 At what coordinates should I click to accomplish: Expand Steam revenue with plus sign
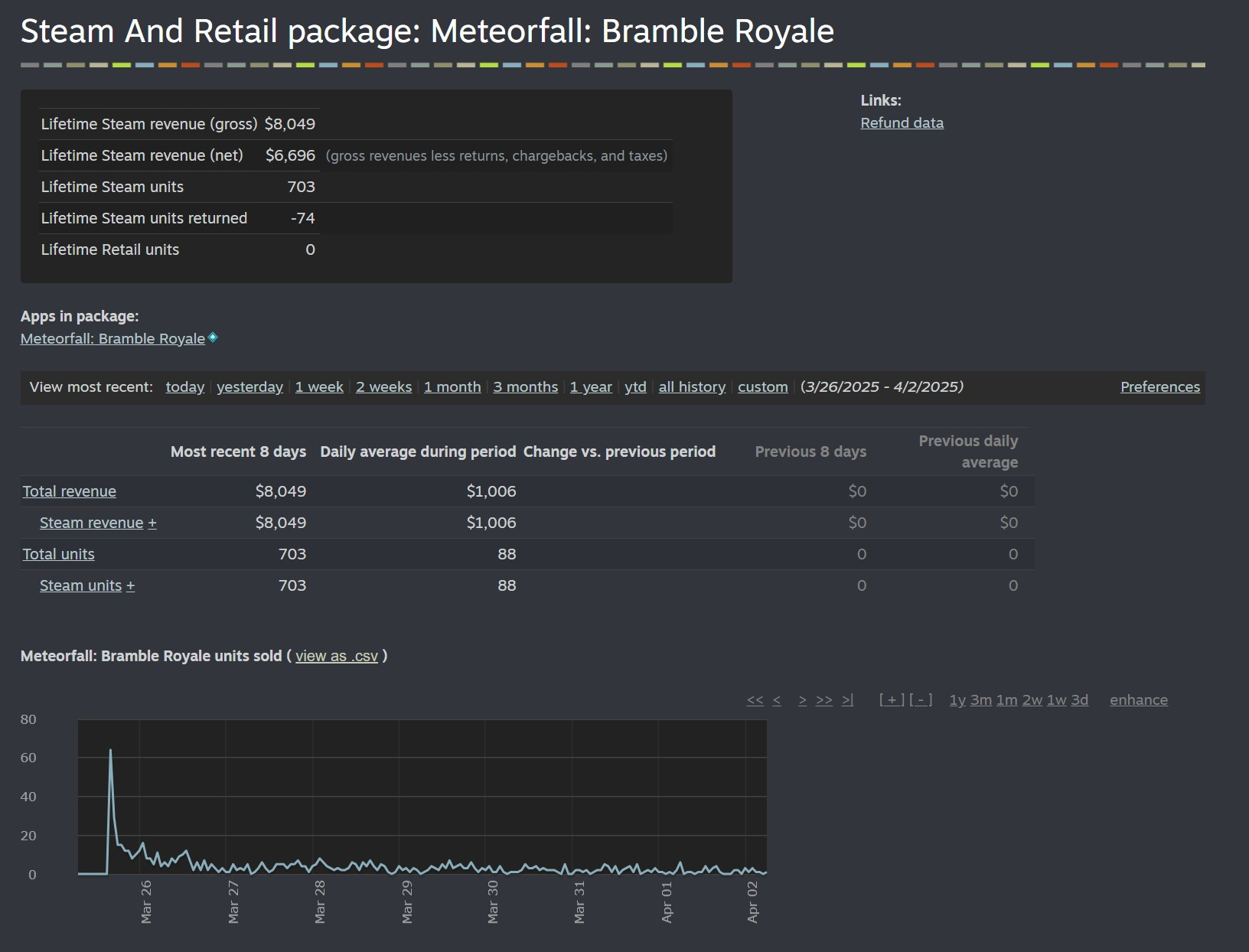tap(152, 523)
